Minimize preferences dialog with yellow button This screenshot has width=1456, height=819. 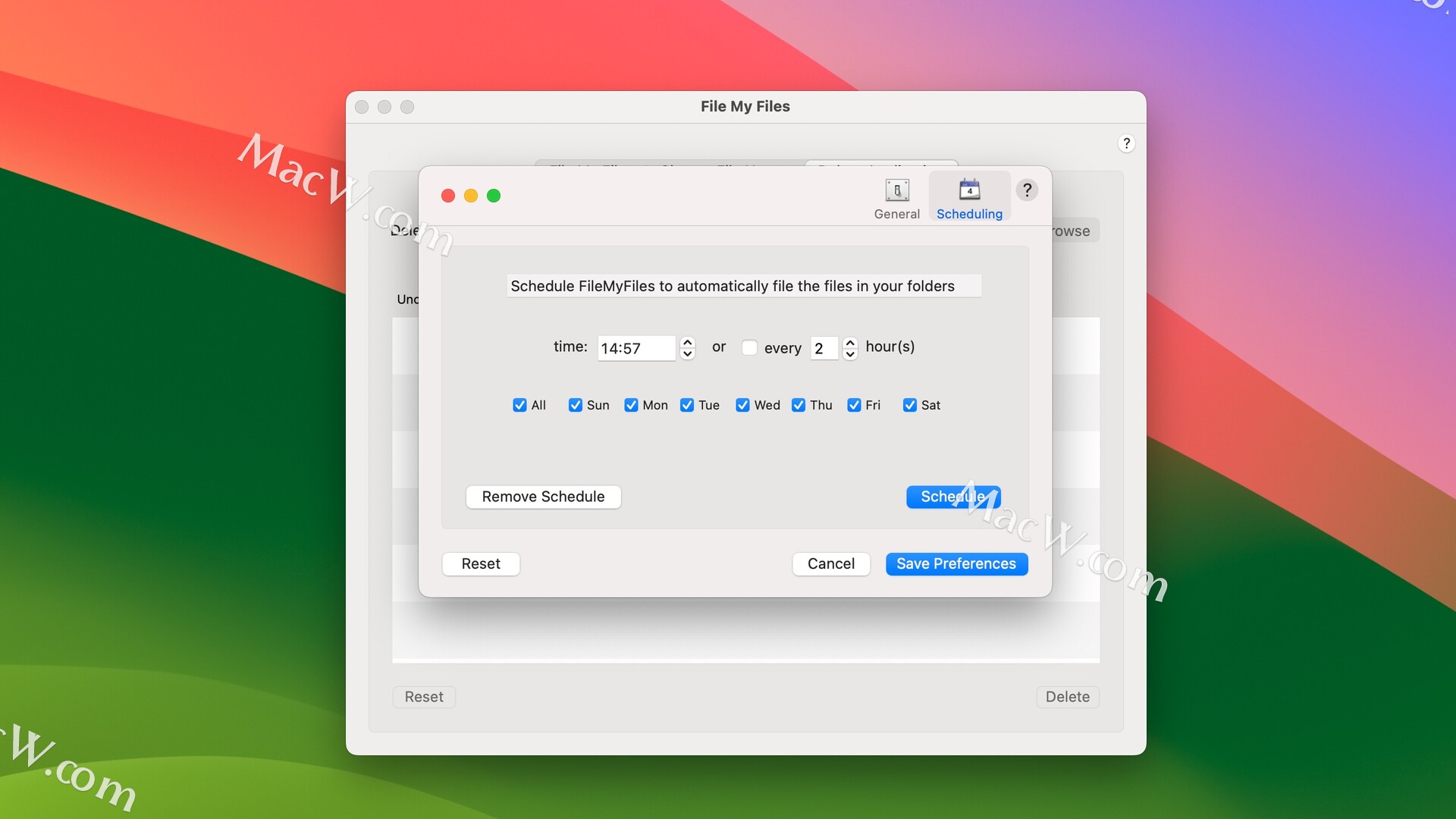click(x=471, y=196)
